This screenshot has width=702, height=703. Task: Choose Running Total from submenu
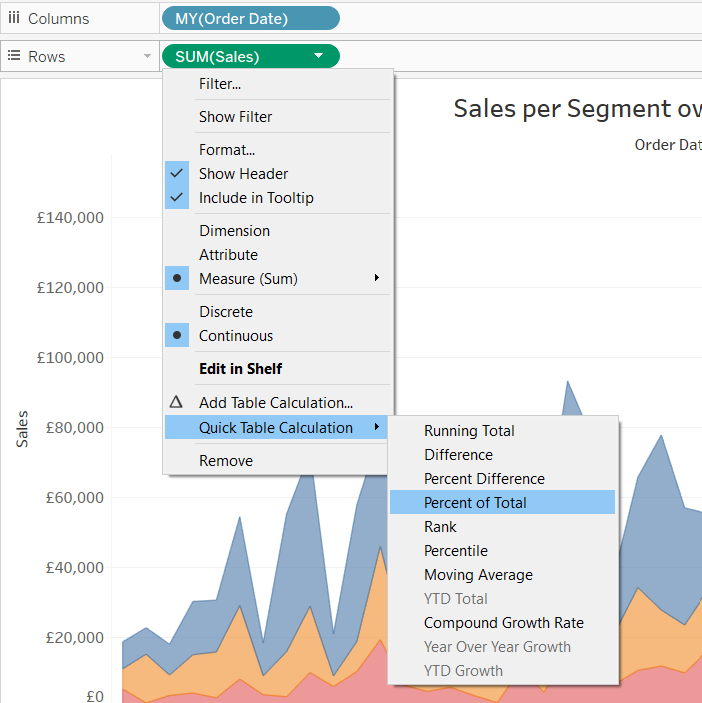[469, 431]
